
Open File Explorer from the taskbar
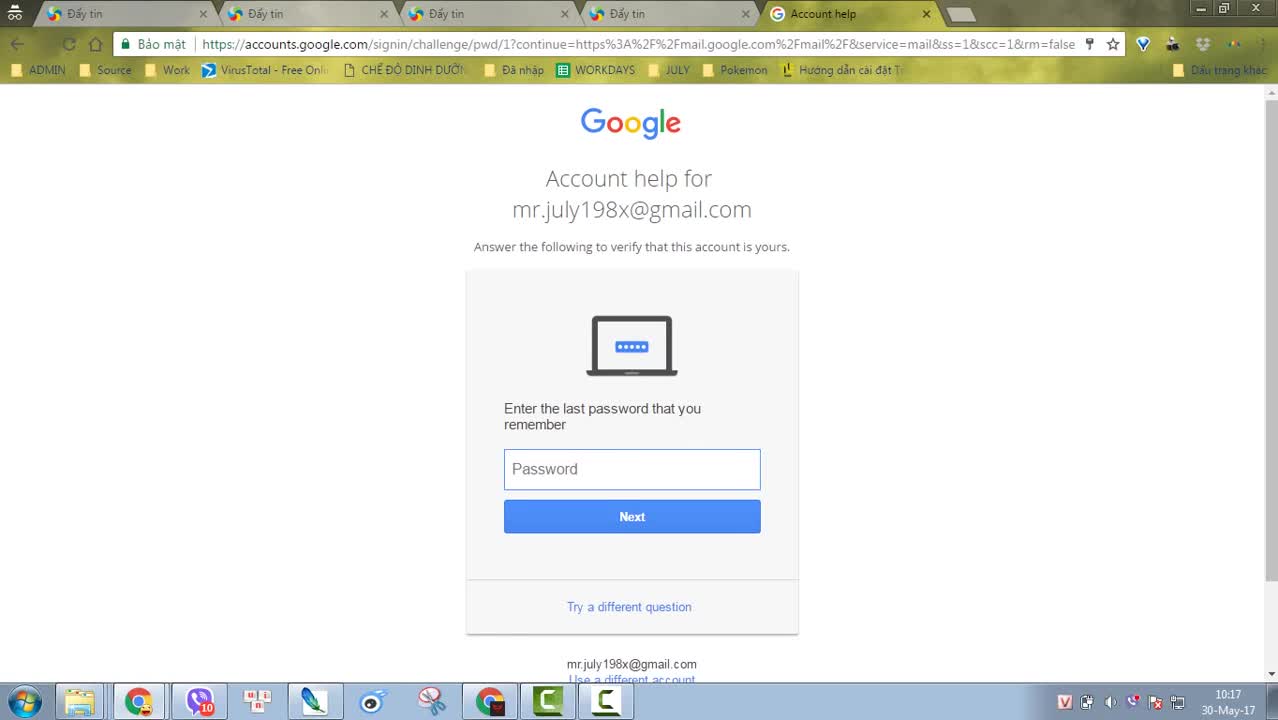click(x=80, y=702)
